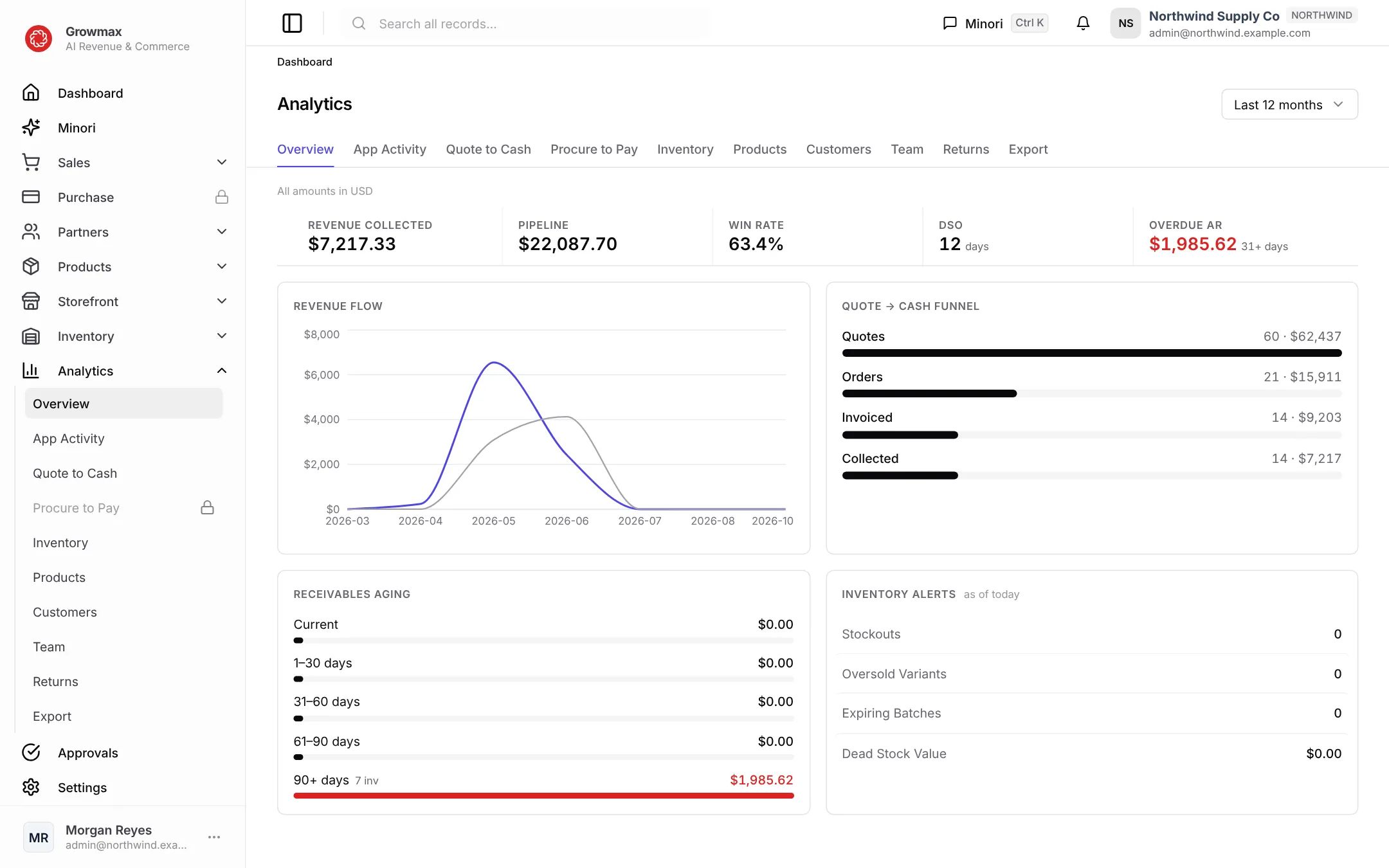Expand the Products menu chevron
Image resolution: width=1389 pixels, height=868 pixels.
(x=222, y=266)
